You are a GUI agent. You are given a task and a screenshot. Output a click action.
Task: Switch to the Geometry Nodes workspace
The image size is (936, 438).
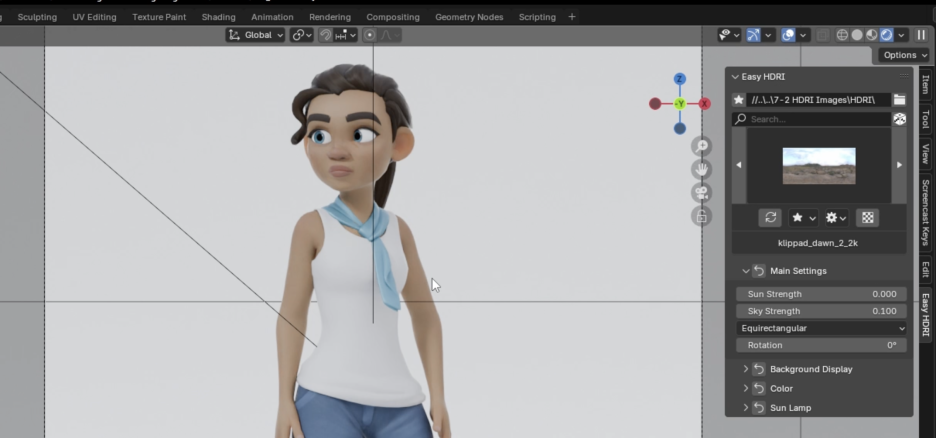coord(469,17)
